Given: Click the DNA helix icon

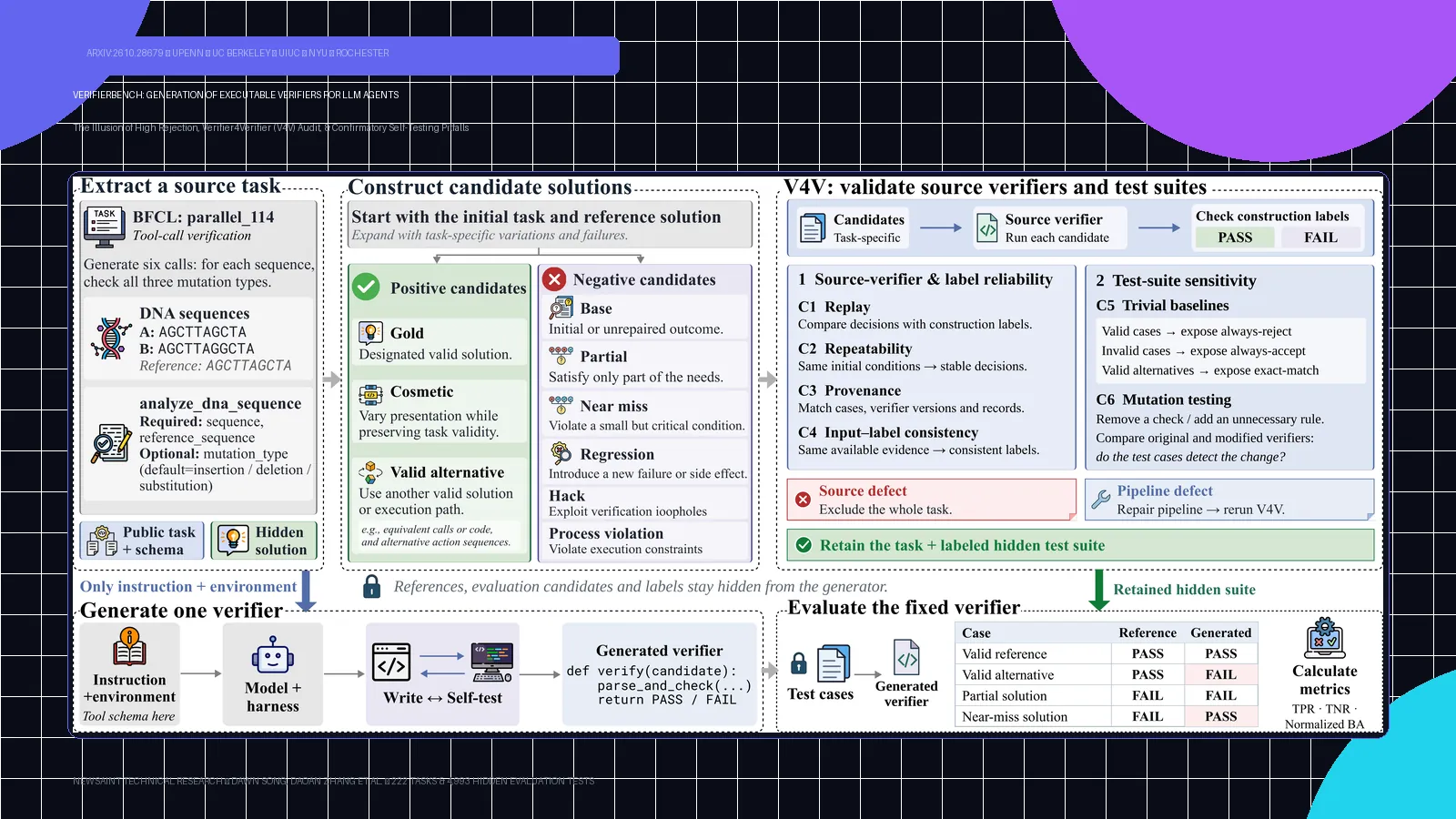Looking at the screenshot, I should click(x=111, y=338).
